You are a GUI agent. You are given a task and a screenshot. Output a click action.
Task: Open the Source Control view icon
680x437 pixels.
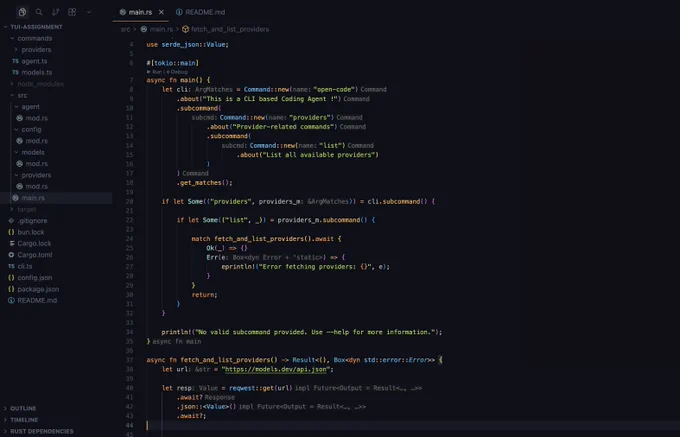56,12
